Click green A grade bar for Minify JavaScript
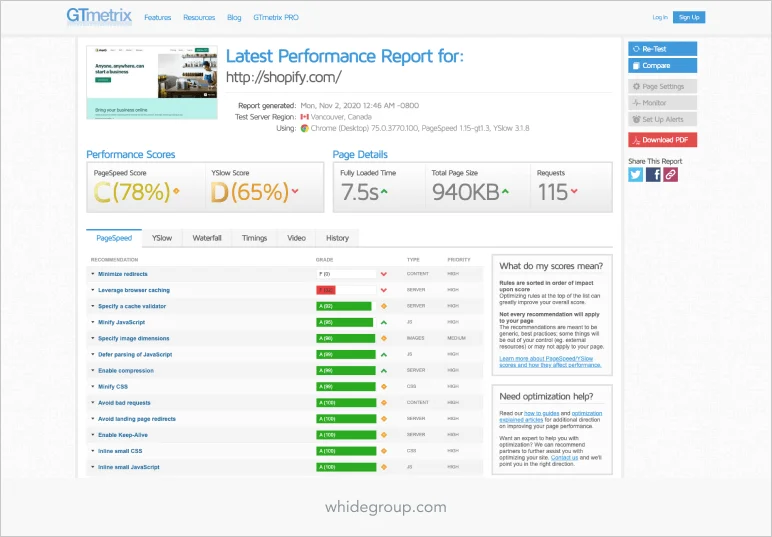The height and width of the screenshot is (537, 772). click(x=345, y=322)
